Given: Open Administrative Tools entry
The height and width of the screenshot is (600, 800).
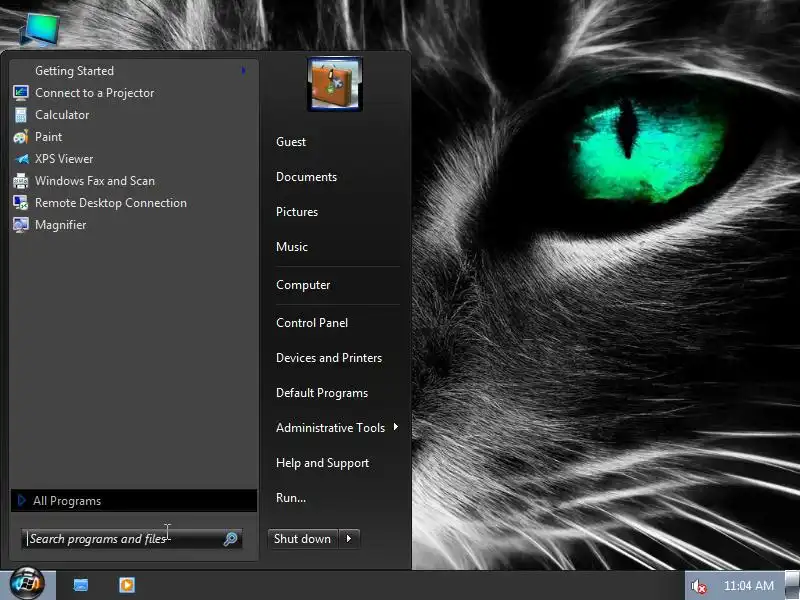Looking at the screenshot, I should (x=331, y=428).
